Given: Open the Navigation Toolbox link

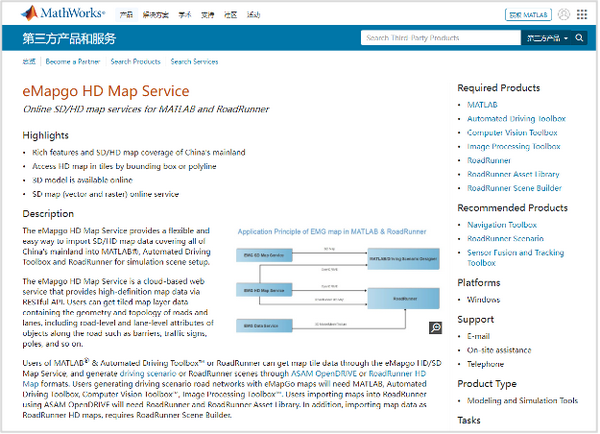Looking at the screenshot, I should [x=503, y=225].
